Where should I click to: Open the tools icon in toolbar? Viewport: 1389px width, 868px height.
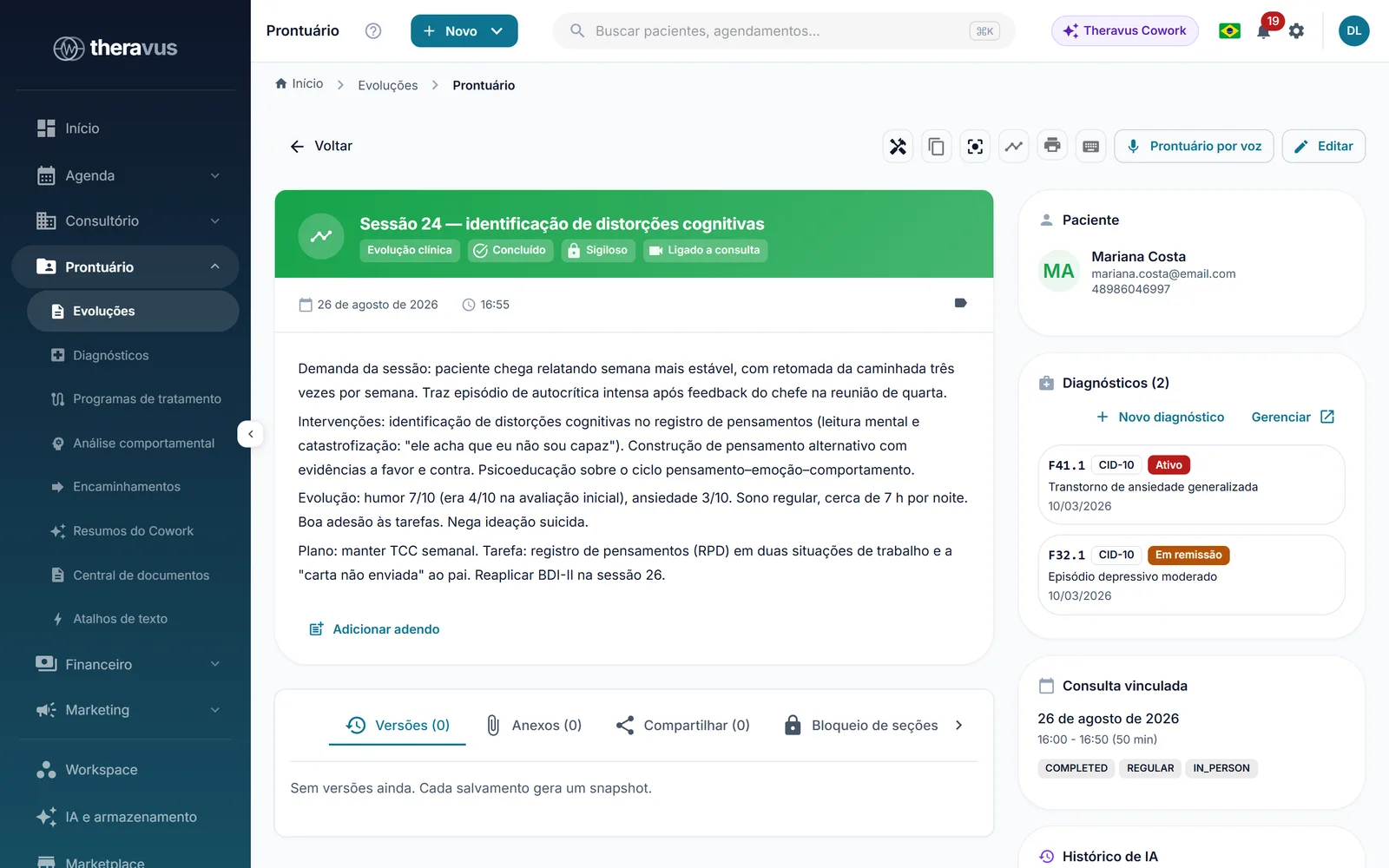tap(898, 146)
